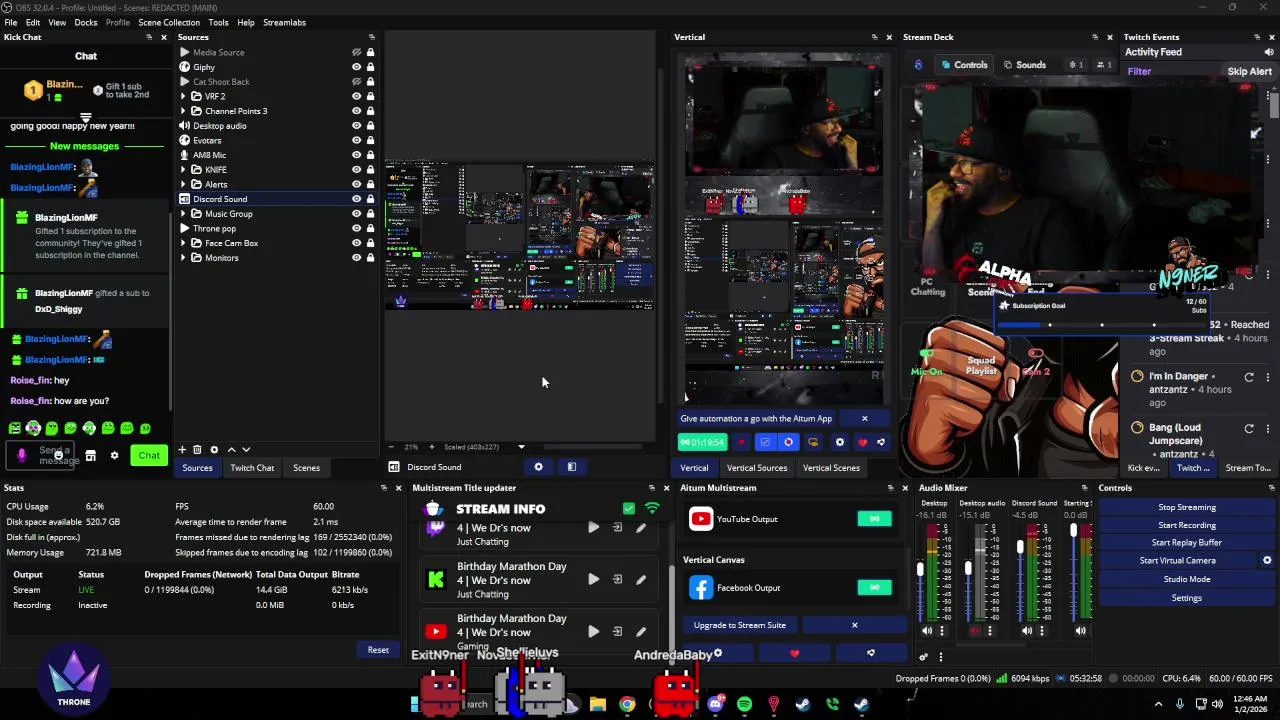The height and width of the screenshot is (720, 1280).
Task: Move source up with arrow icon
Action: (231, 450)
